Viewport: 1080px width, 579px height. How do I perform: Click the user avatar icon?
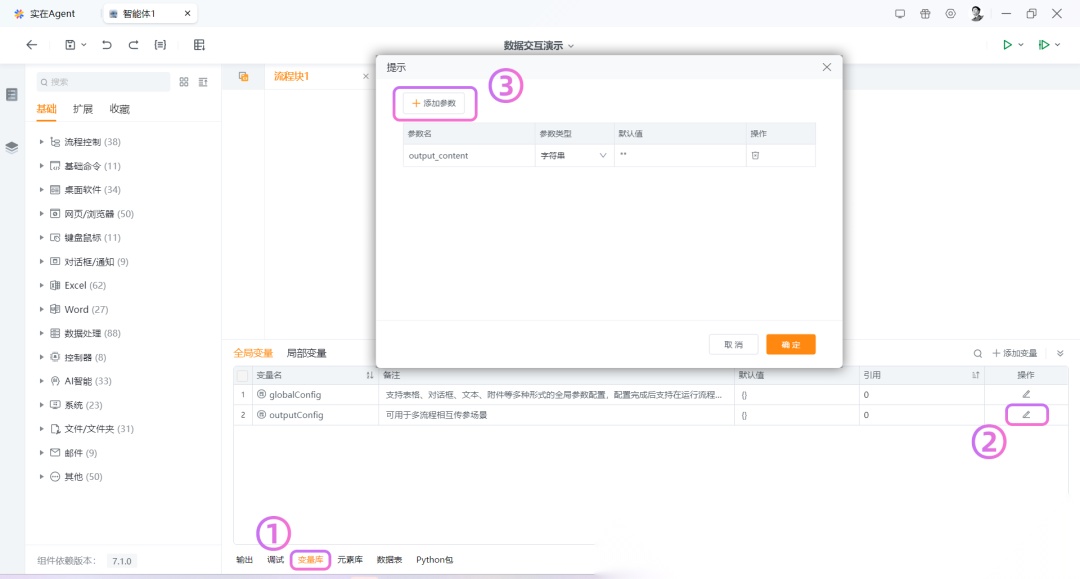(977, 14)
